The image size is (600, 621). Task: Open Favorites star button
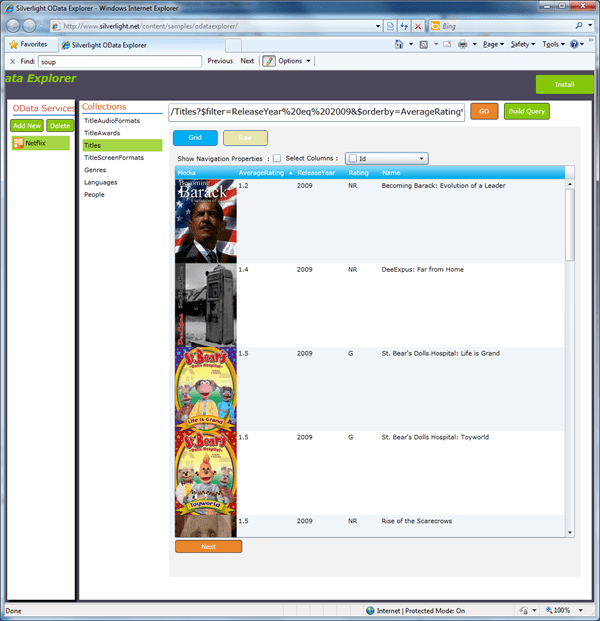(x=29, y=45)
